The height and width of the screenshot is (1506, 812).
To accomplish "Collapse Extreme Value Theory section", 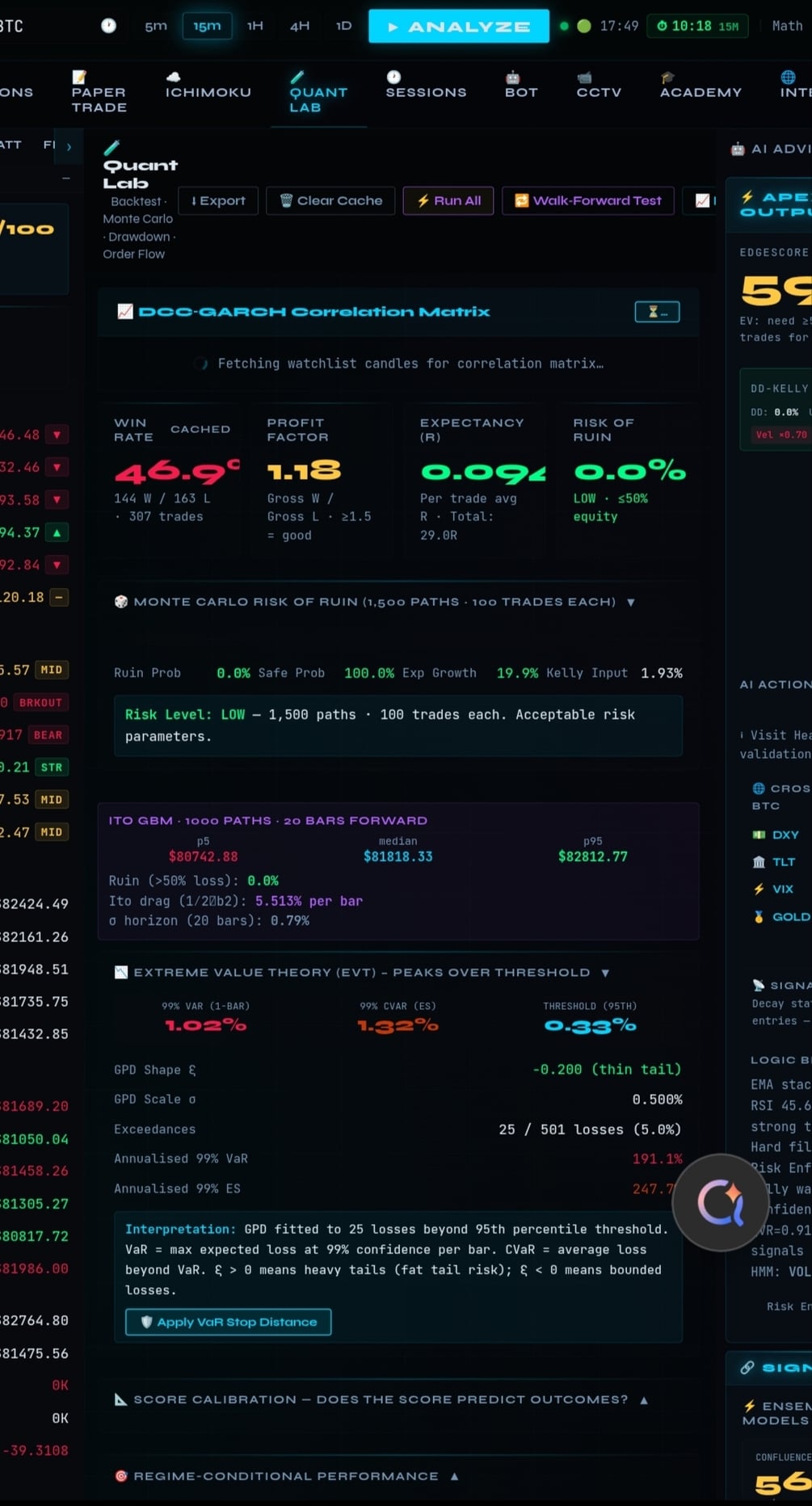I will [605, 973].
